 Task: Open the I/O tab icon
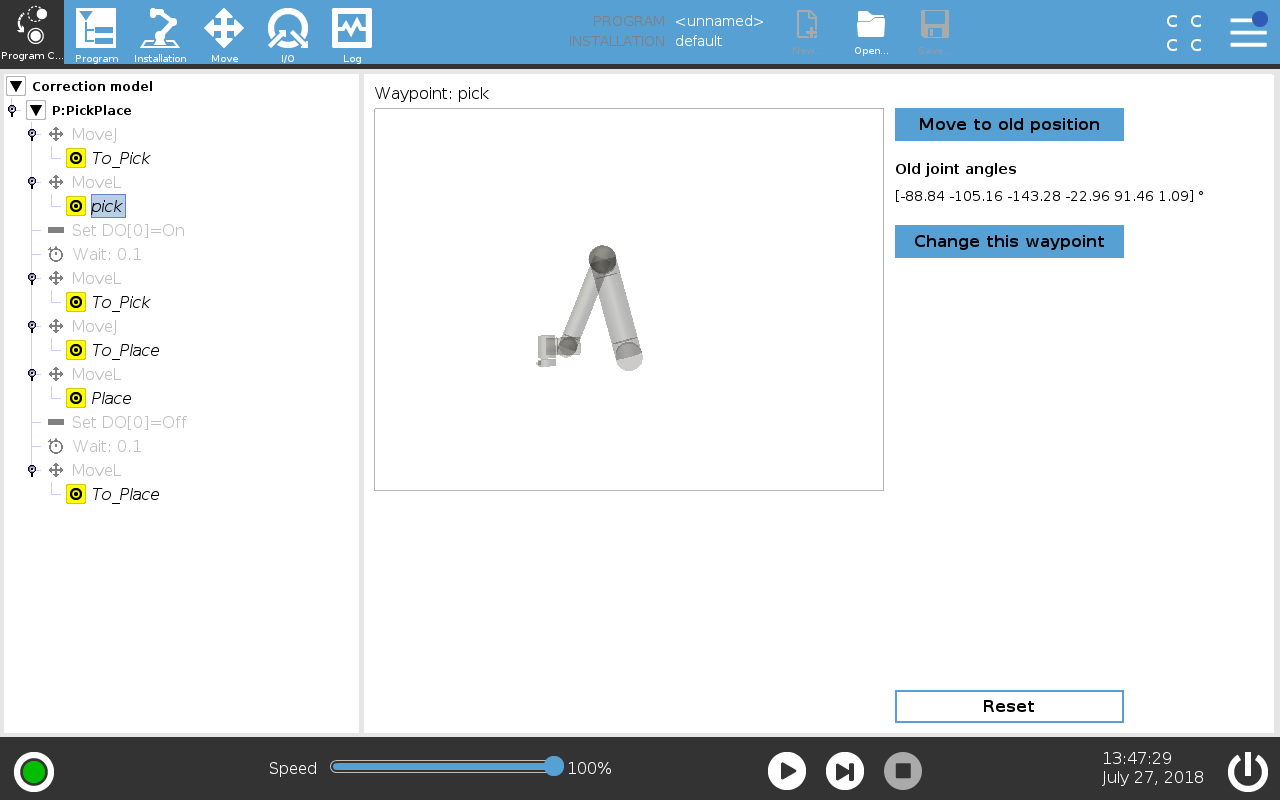coord(287,29)
